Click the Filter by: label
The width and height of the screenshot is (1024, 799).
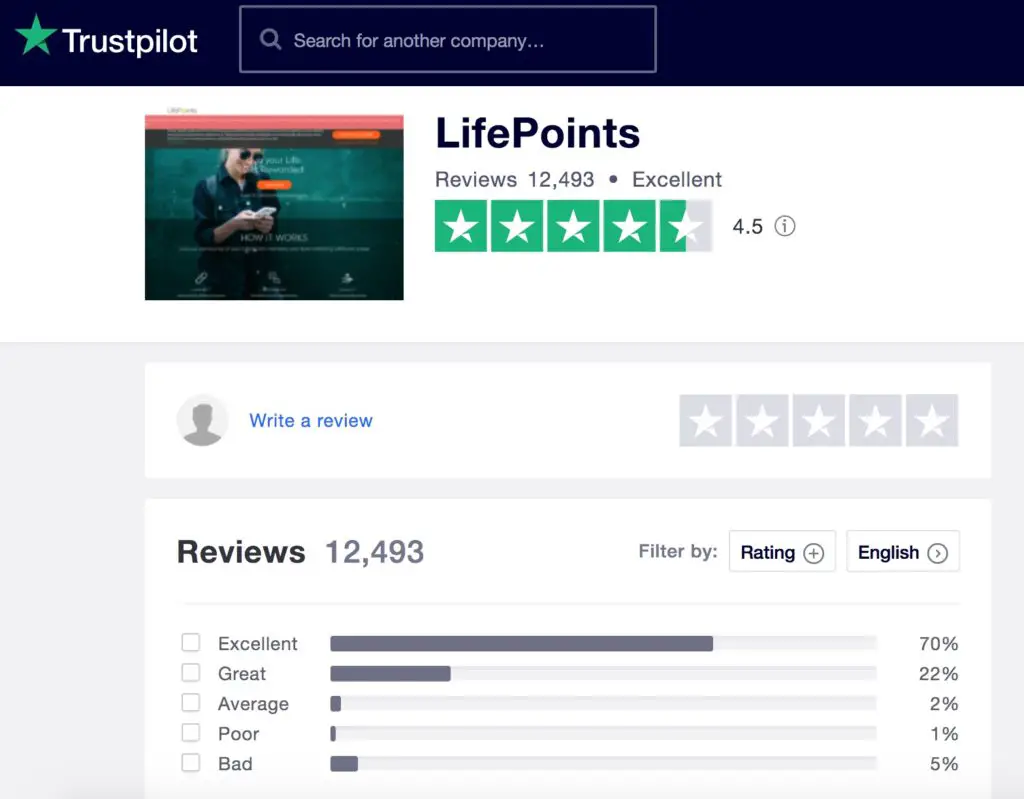tap(678, 551)
